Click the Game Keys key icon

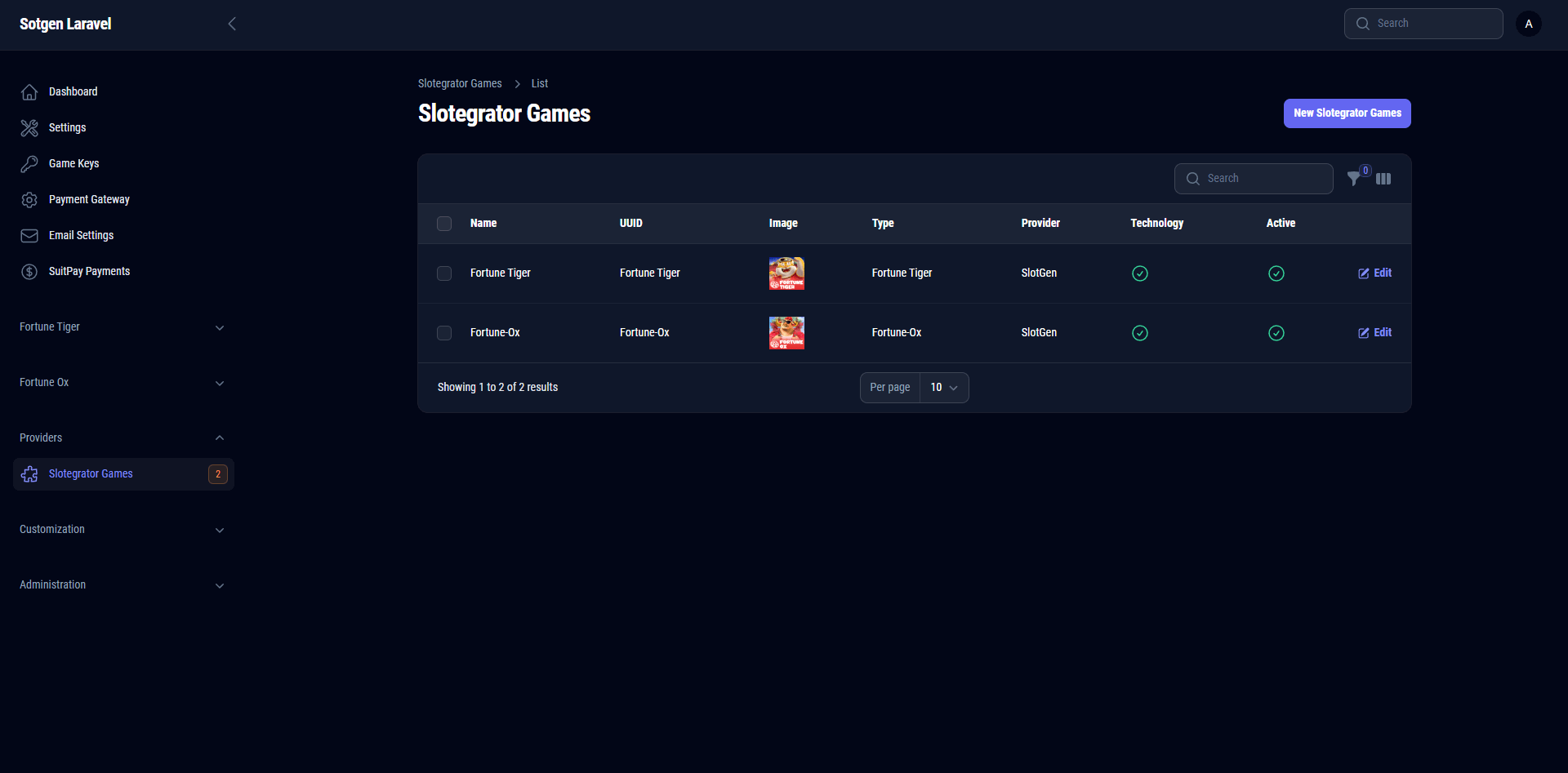tap(29, 164)
